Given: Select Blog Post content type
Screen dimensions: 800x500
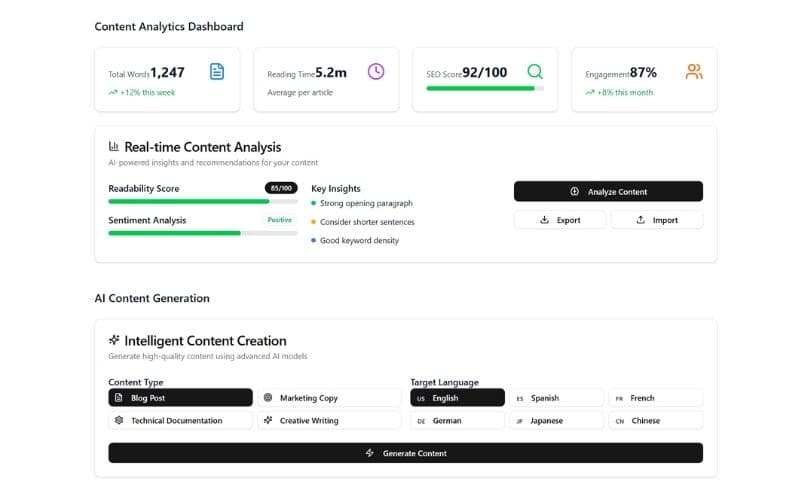Looking at the screenshot, I should click(180, 398).
